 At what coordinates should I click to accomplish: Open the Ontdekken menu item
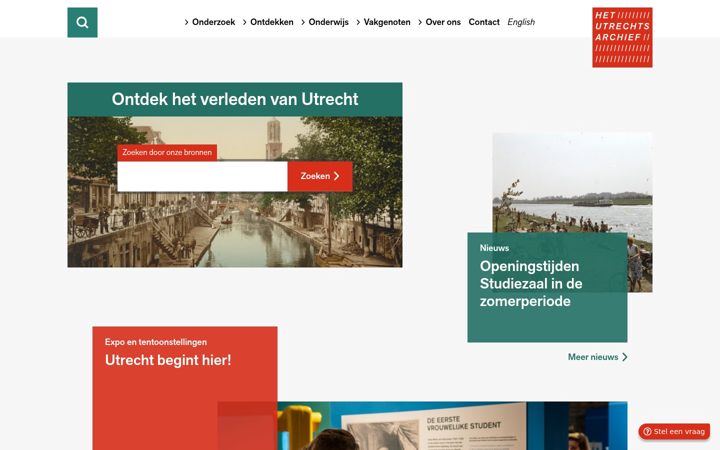[272, 22]
